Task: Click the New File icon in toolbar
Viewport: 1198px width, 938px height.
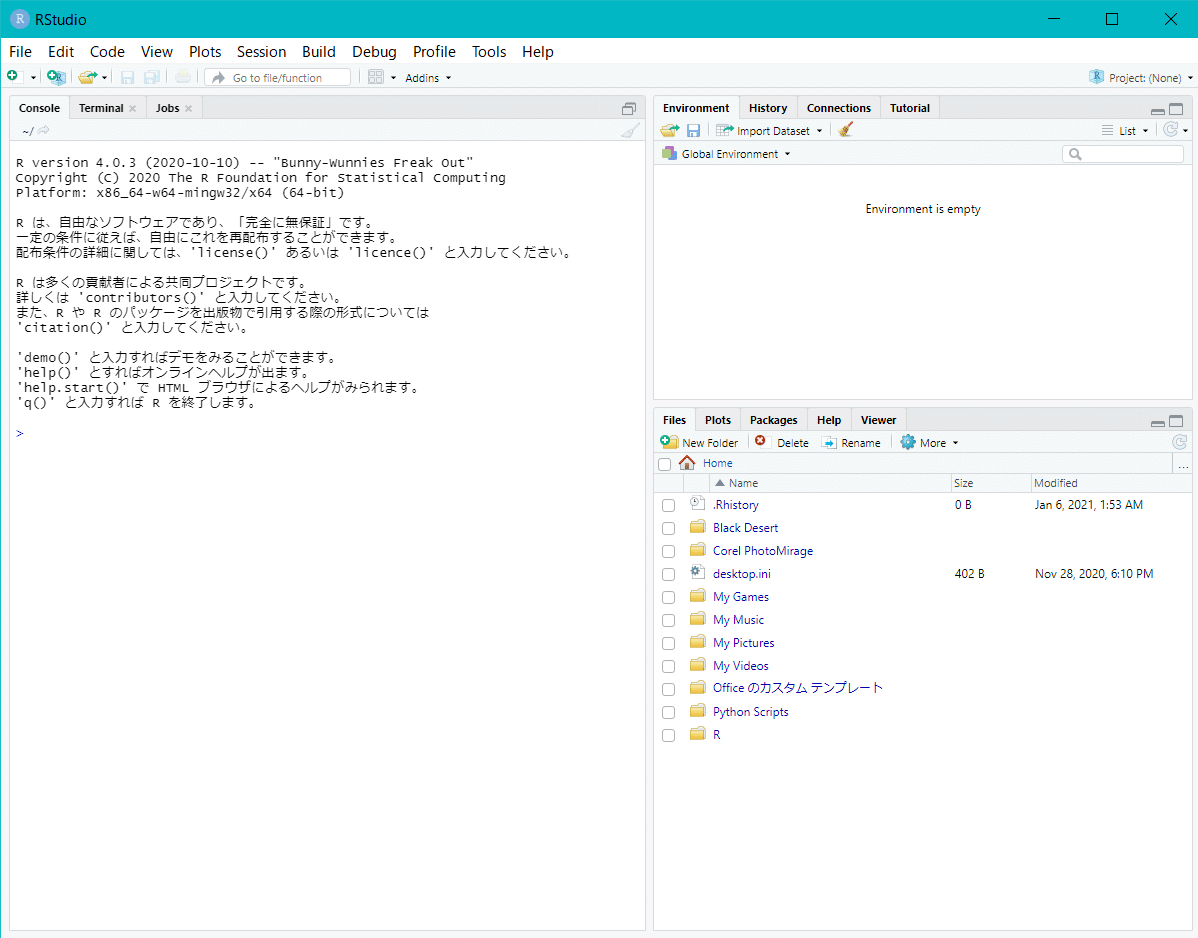Action: (12, 76)
